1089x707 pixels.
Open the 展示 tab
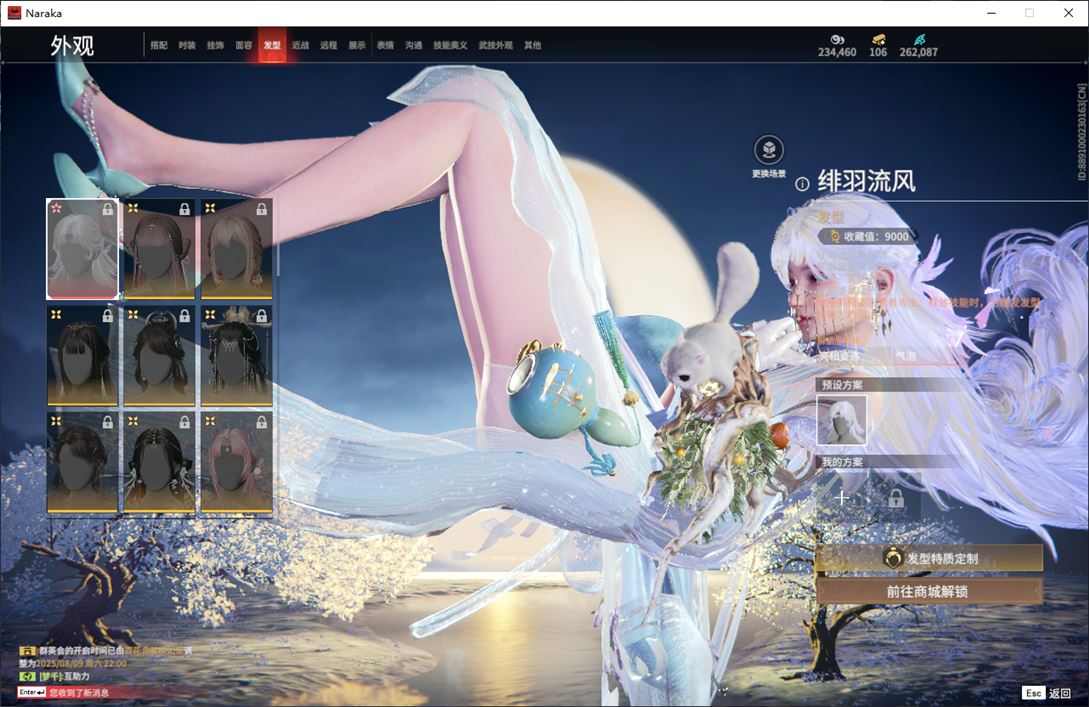(357, 45)
